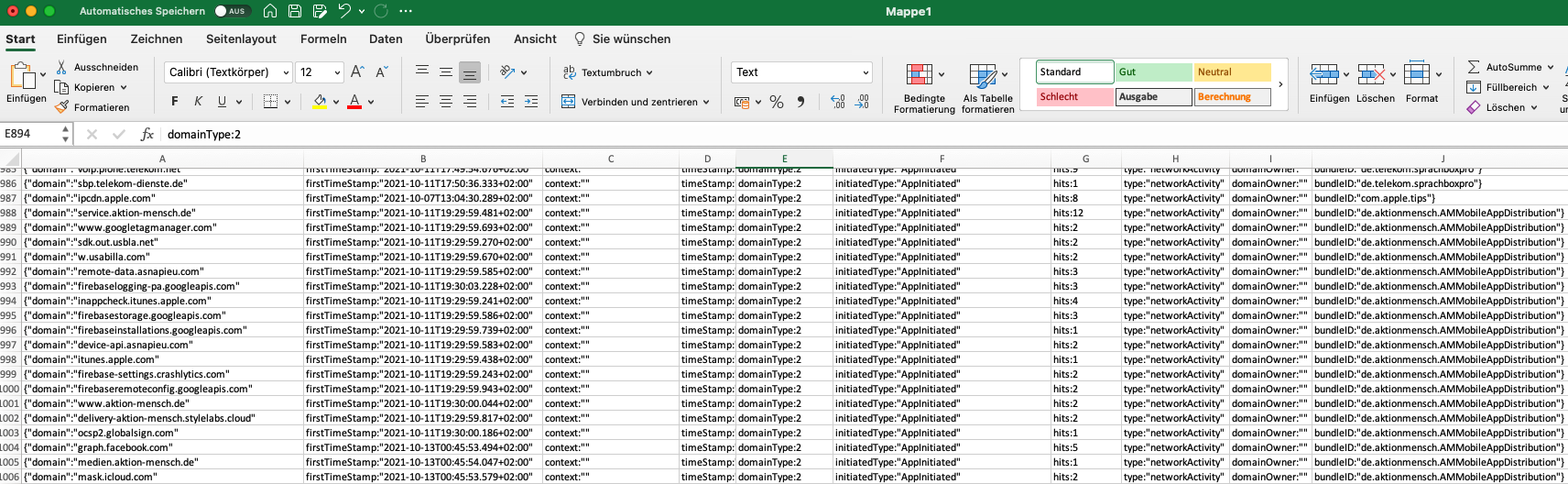
Task: Click Verbinden und zentrieren button
Action: [x=635, y=102]
